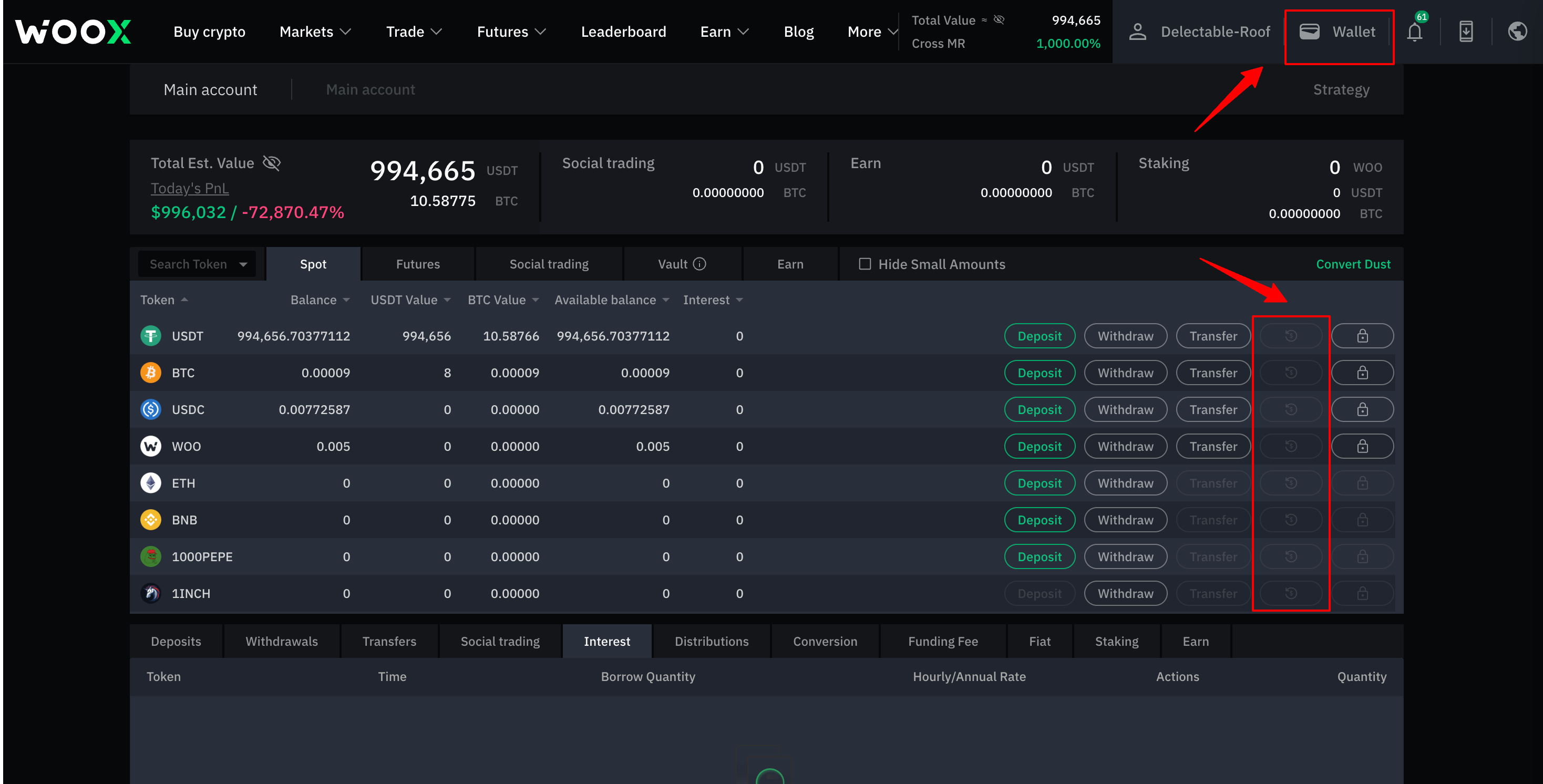Click the BNB token icon

[151, 520]
